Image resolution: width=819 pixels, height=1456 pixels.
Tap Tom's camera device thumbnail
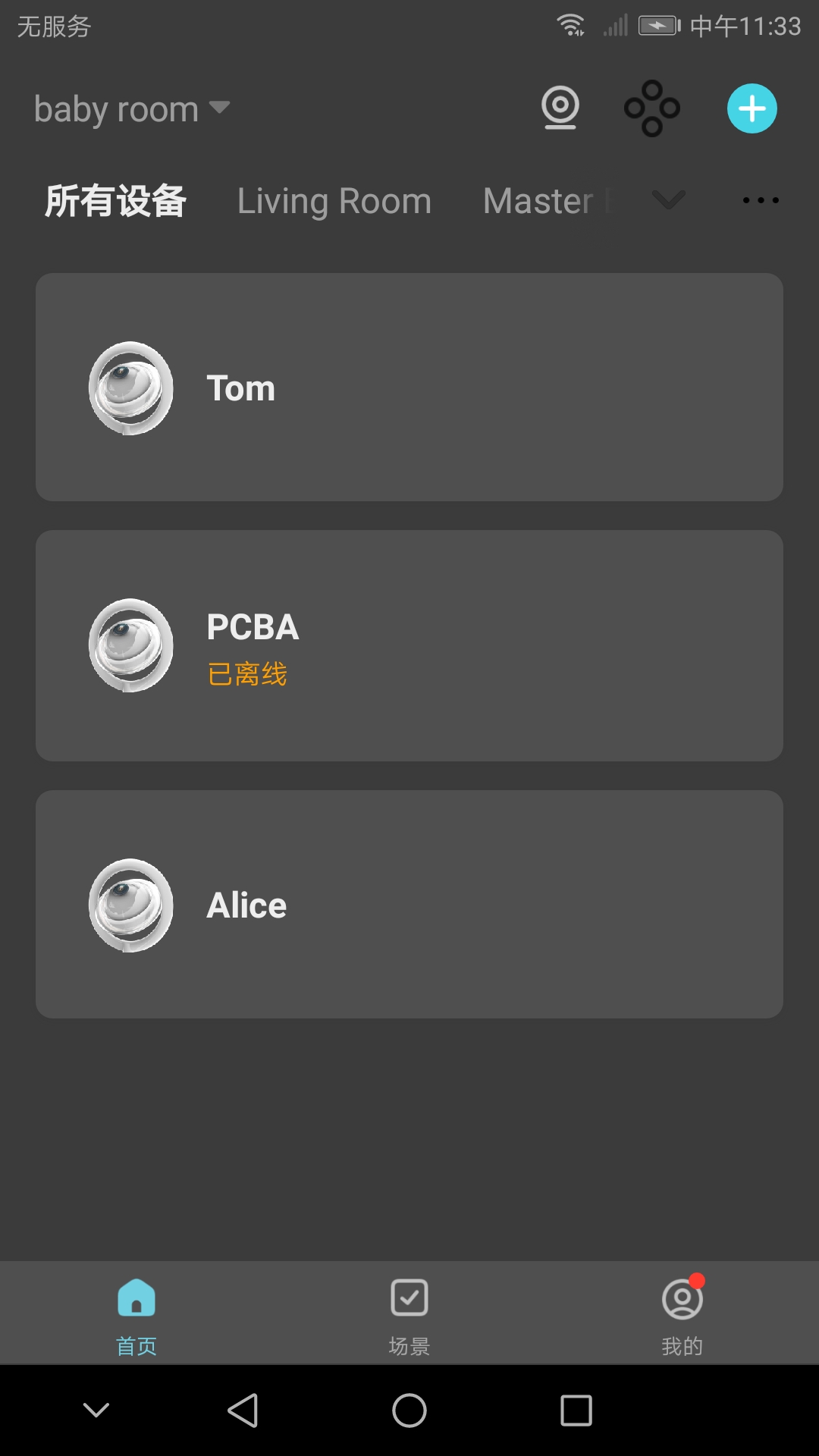[131, 388]
